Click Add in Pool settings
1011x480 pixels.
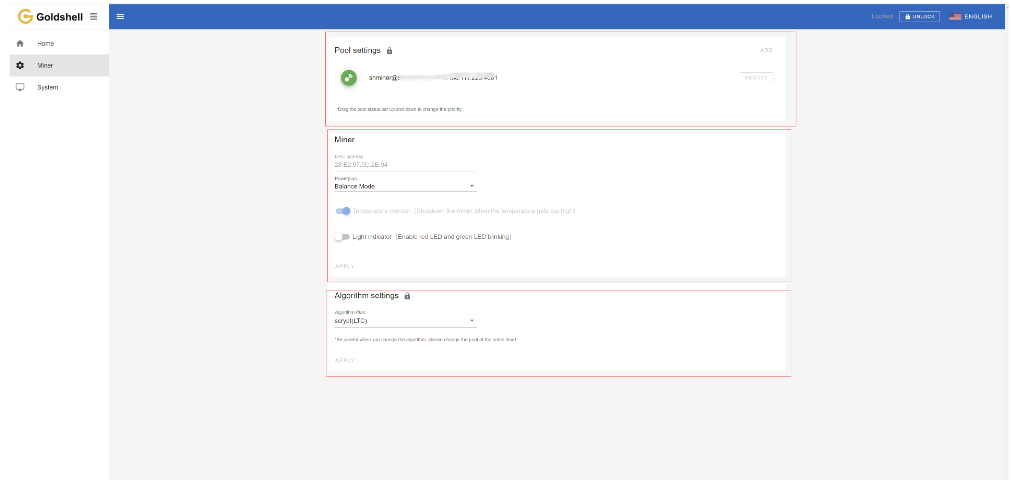click(x=766, y=50)
